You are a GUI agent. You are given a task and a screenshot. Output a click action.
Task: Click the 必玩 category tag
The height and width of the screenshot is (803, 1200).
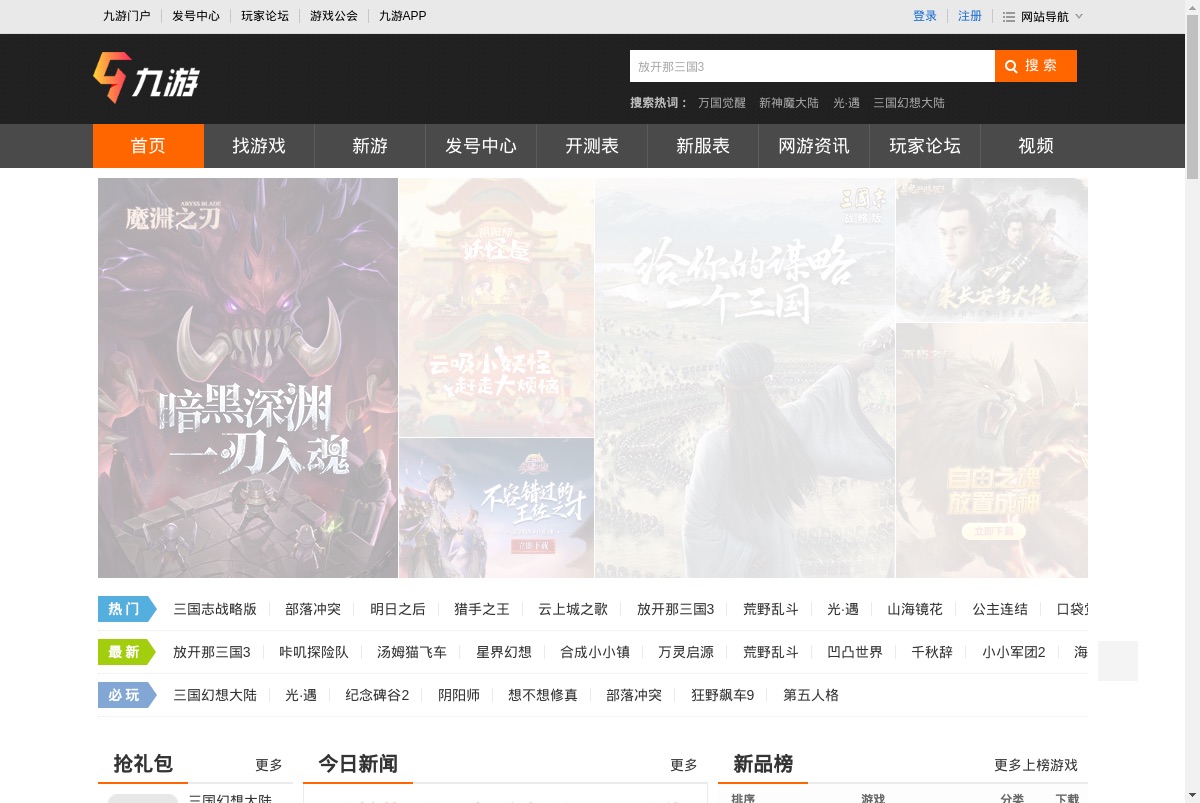[x=127, y=695]
